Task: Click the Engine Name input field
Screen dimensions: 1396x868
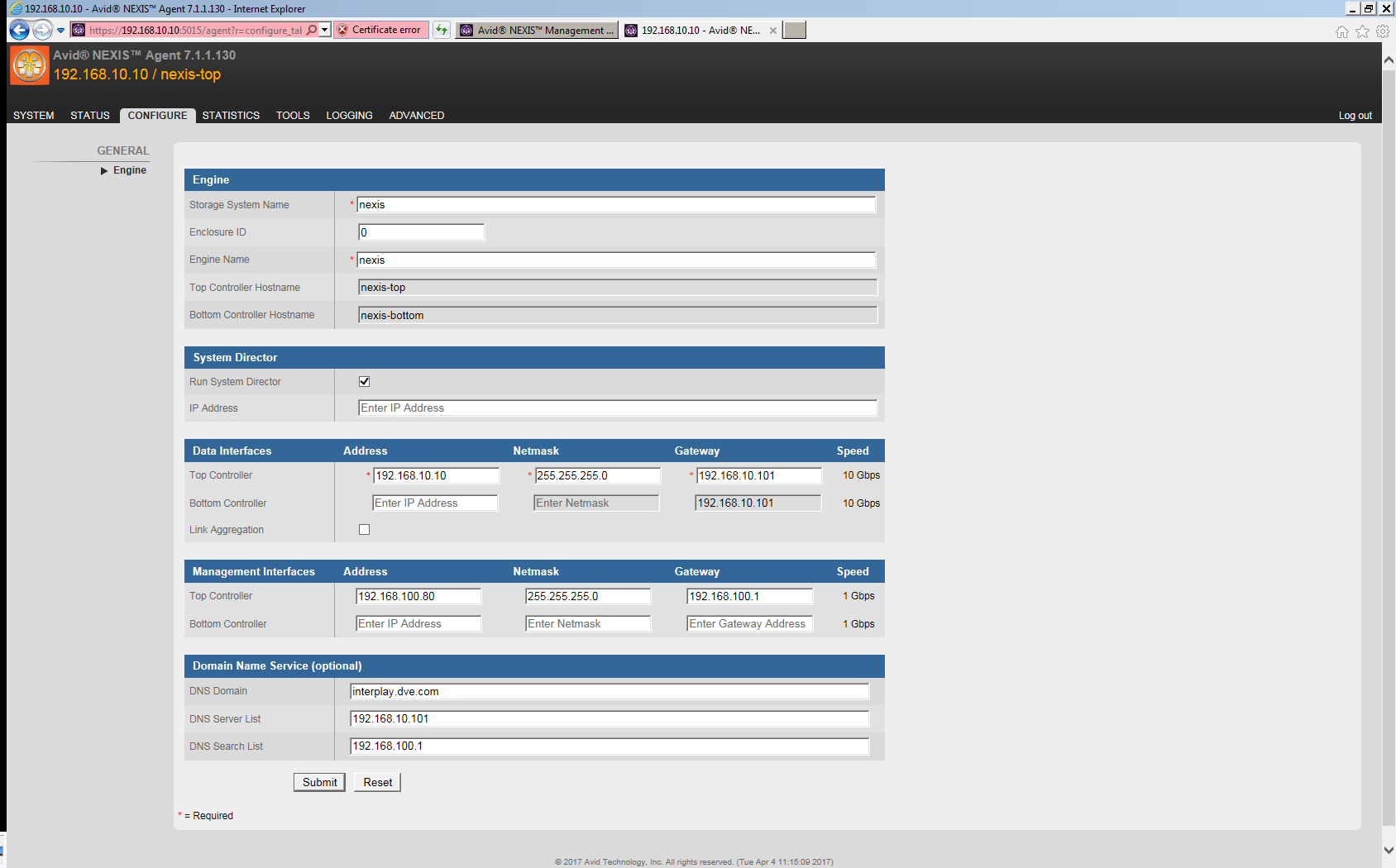Action: coord(616,260)
